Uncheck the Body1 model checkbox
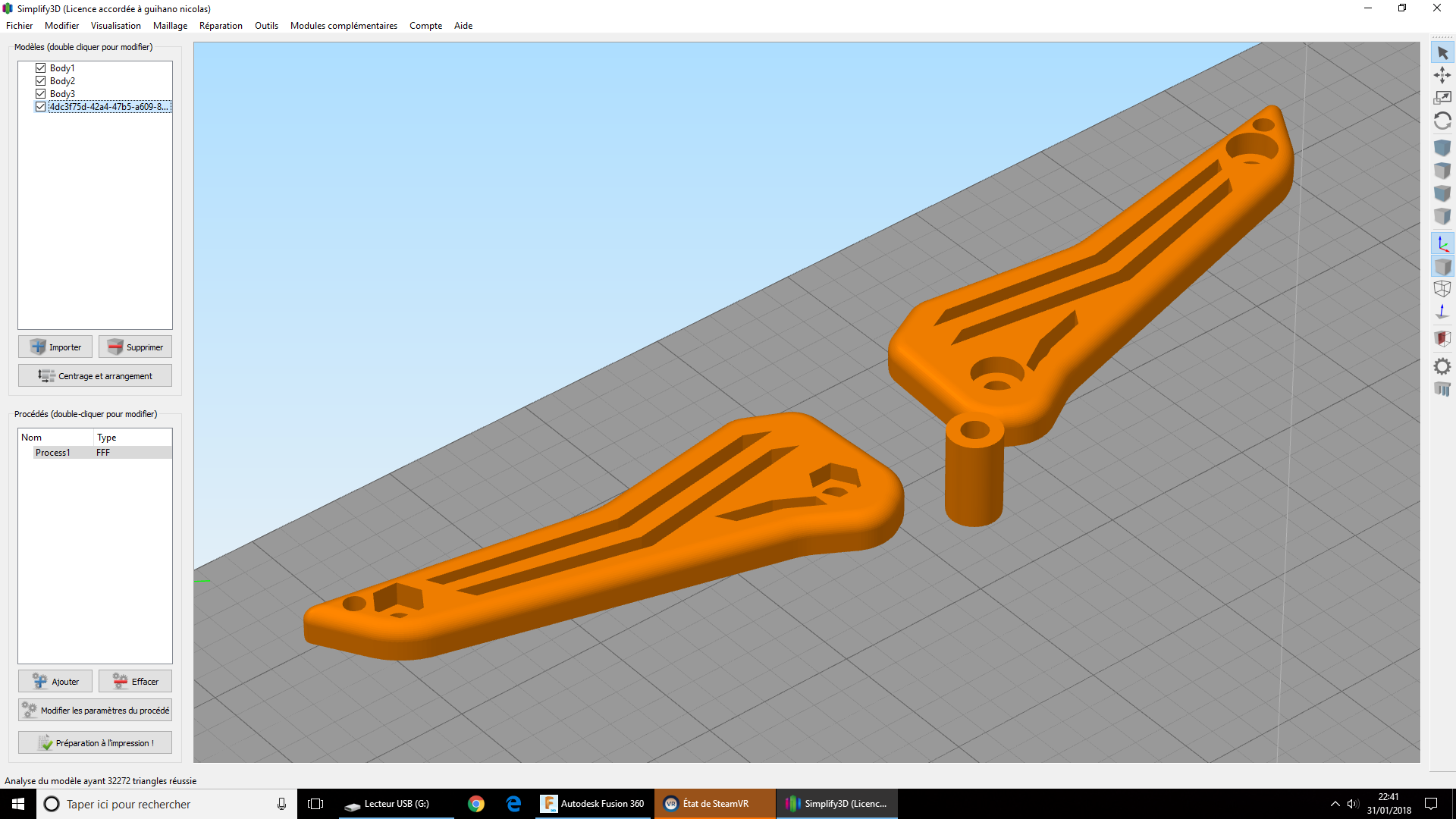The height and width of the screenshot is (819, 1456). [41, 68]
